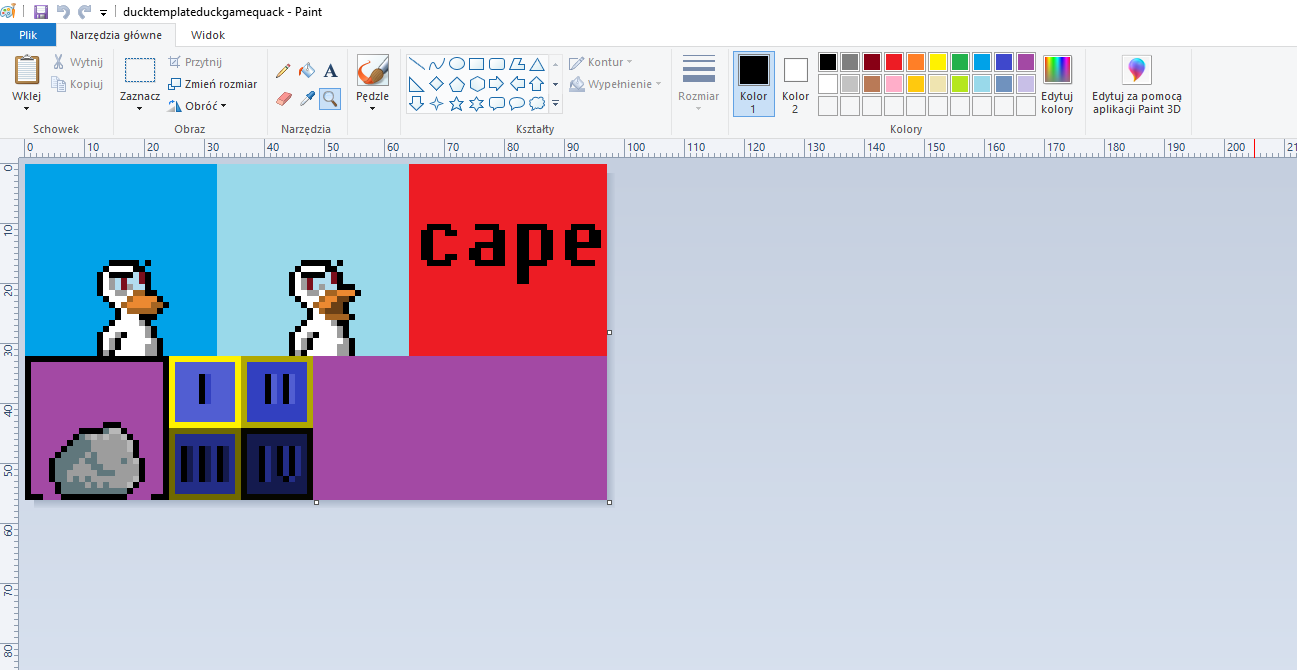
Task: Click the rectangular Zaznacz selection icon
Action: coord(140,70)
